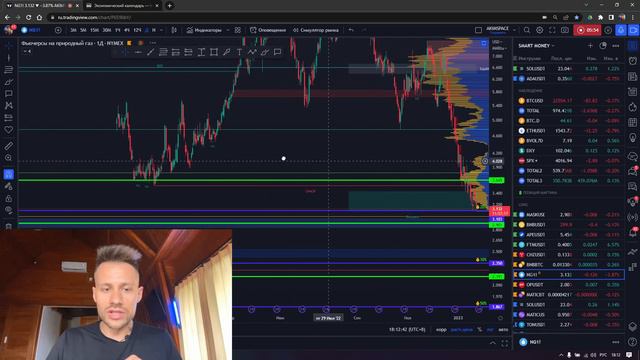The width and height of the screenshot is (640, 360).
Task: Switch to the Economic calendar browser tab
Action: click(x=122, y=6)
